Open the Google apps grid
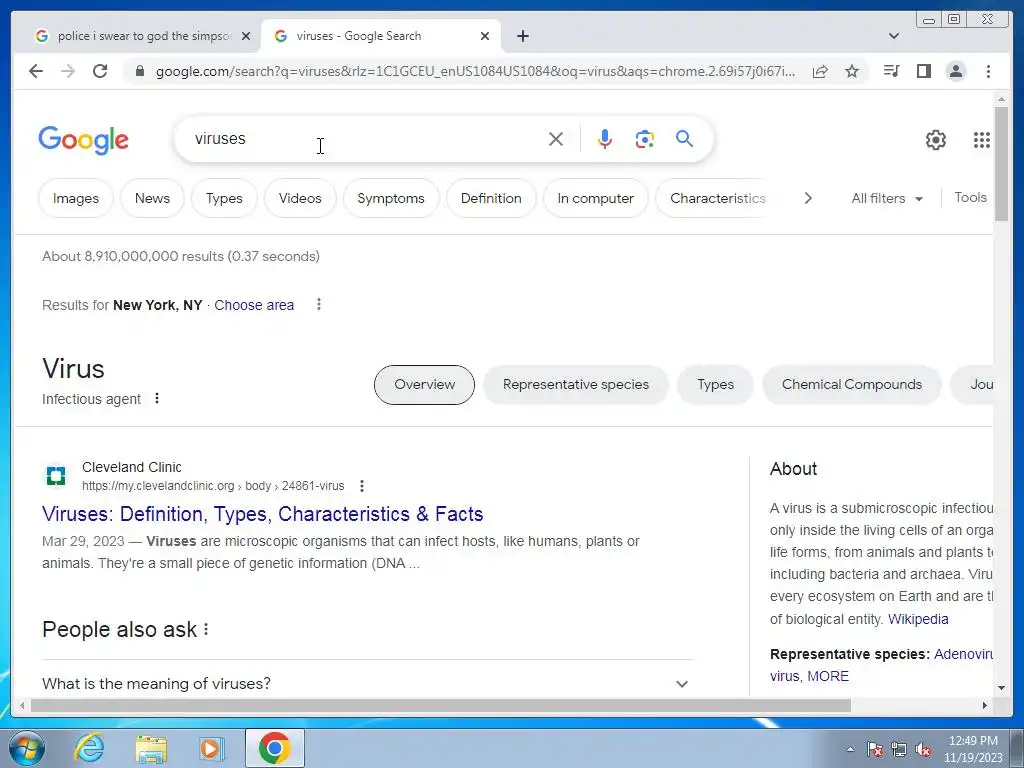1024x768 pixels. click(x=982, y=140)
